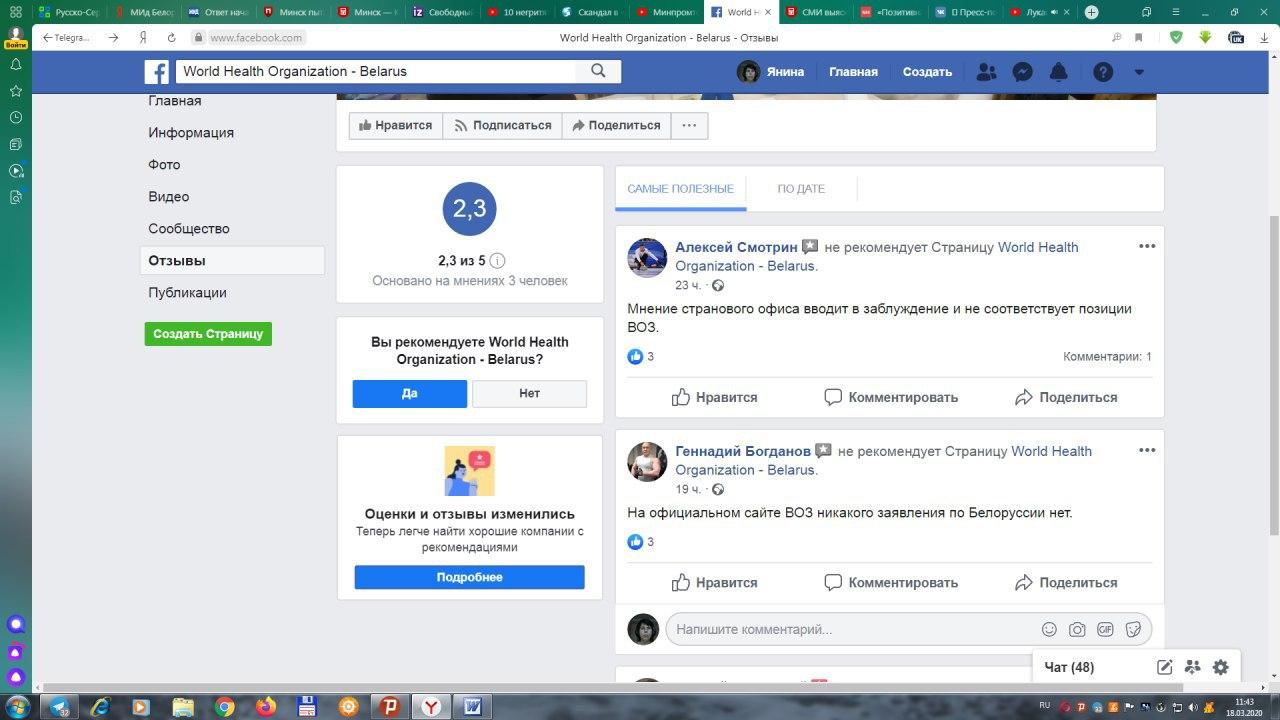
Task: Expand the account dropdown arrow in header
Action: tap(1139, 72)
